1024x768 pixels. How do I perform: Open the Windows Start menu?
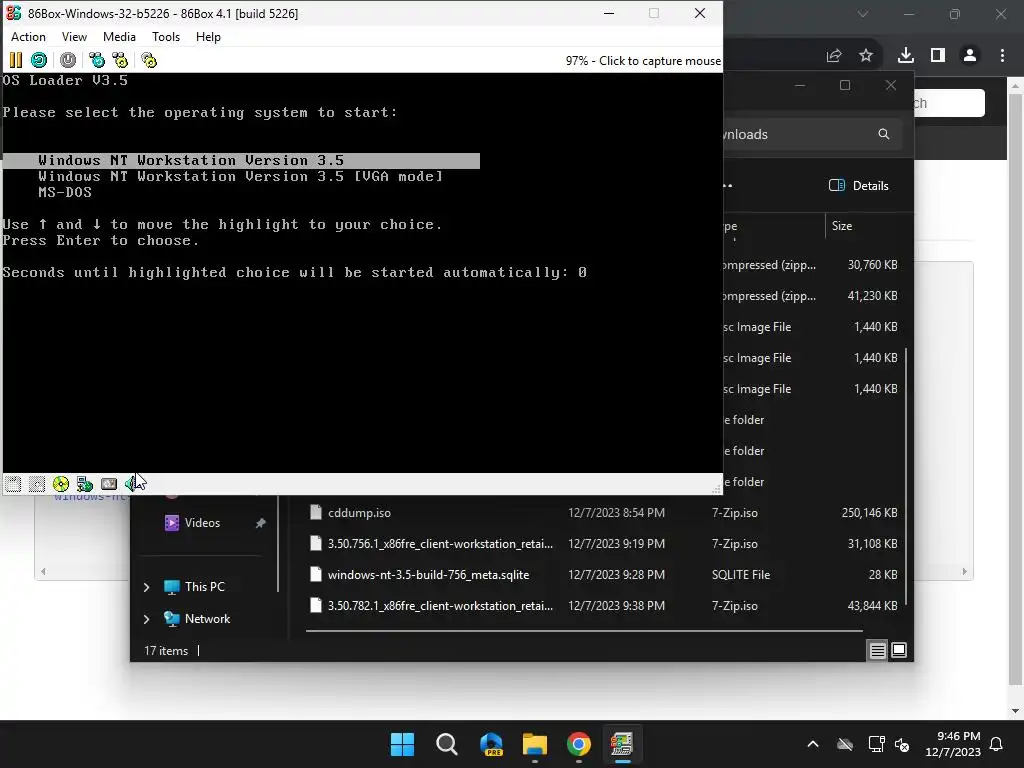[x=402, y=744]
